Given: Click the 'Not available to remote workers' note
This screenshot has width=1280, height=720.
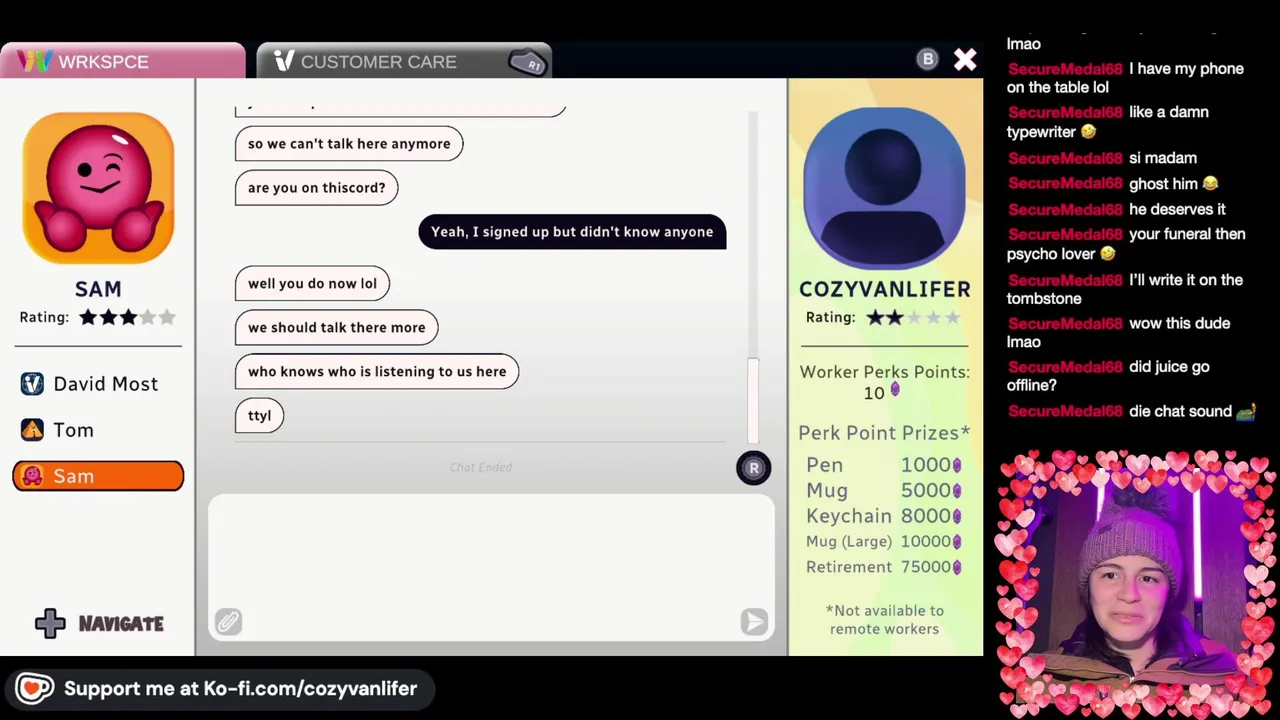Looking at the screenshot, I should coord(884,620).
